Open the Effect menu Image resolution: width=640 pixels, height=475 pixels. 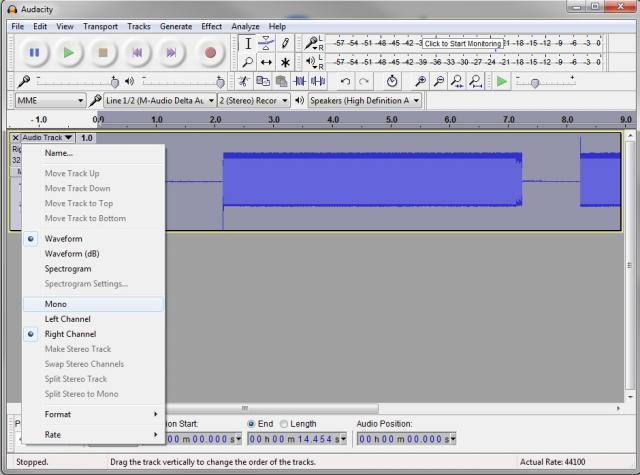[211, 27]
